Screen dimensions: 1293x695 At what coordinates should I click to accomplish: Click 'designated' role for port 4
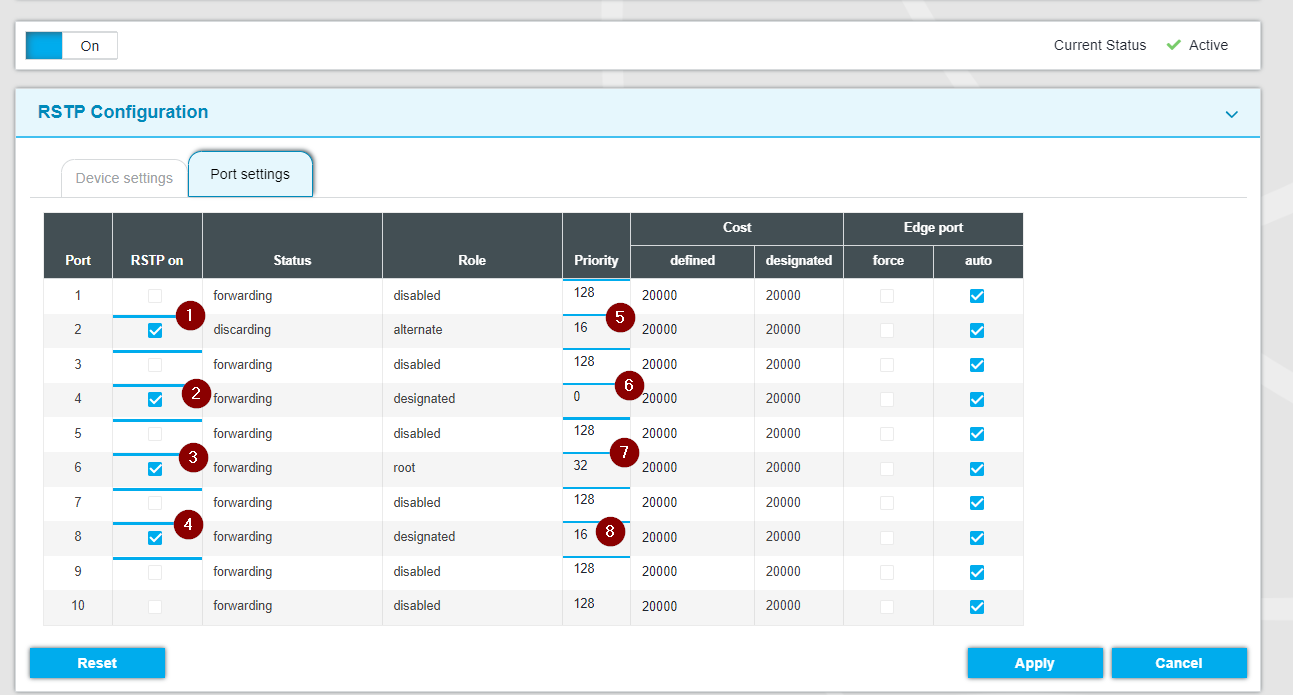424,399
